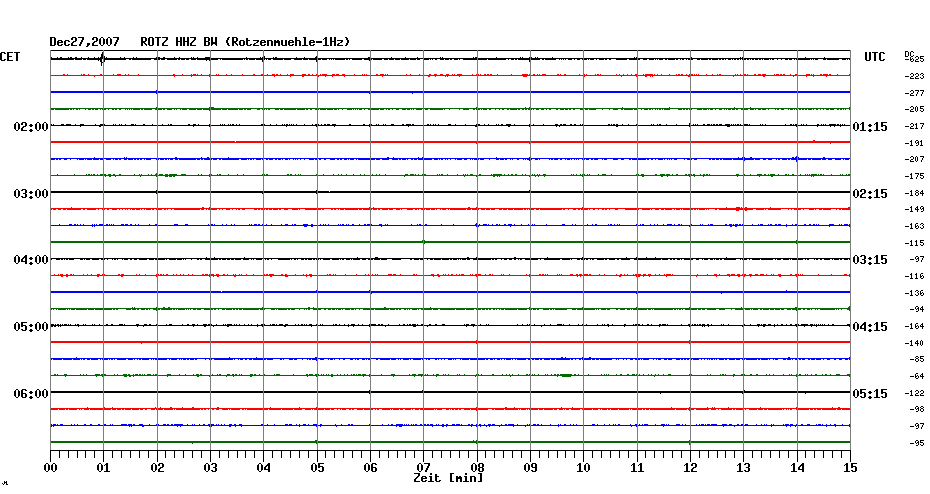The image size is (930, 494).
Task: Click minute tick label 11 on time axis
Action: pos(637,468)
